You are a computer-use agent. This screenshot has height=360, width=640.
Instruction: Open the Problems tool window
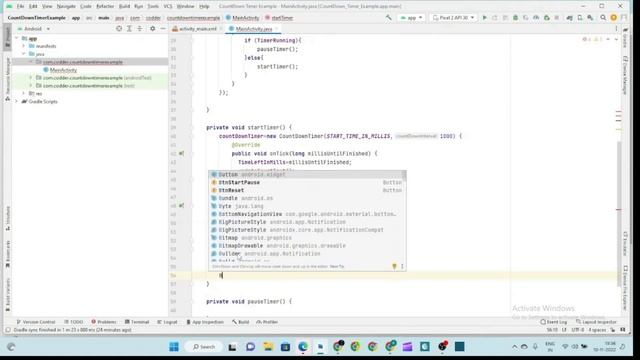tap(104, 322)
